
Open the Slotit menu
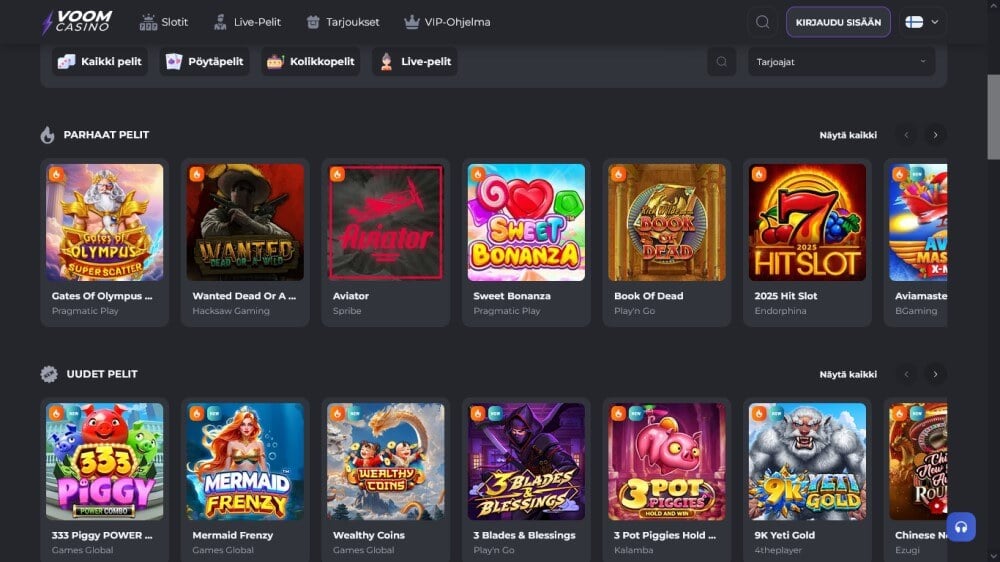tap(164, 22)
